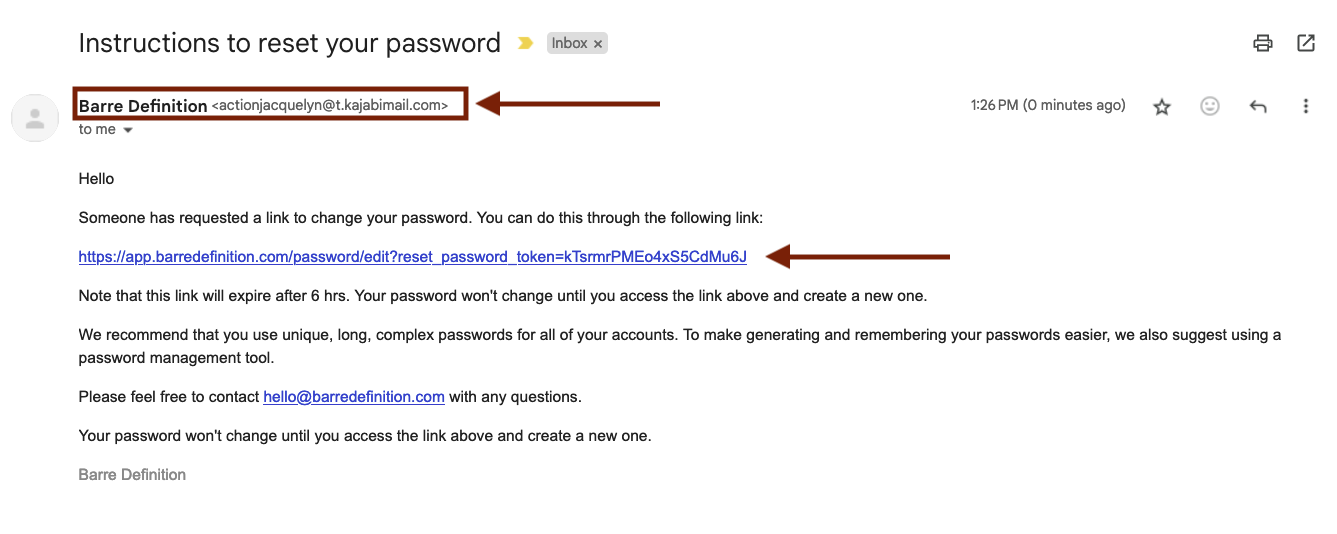Open the email in a new window

(1306, 43)
